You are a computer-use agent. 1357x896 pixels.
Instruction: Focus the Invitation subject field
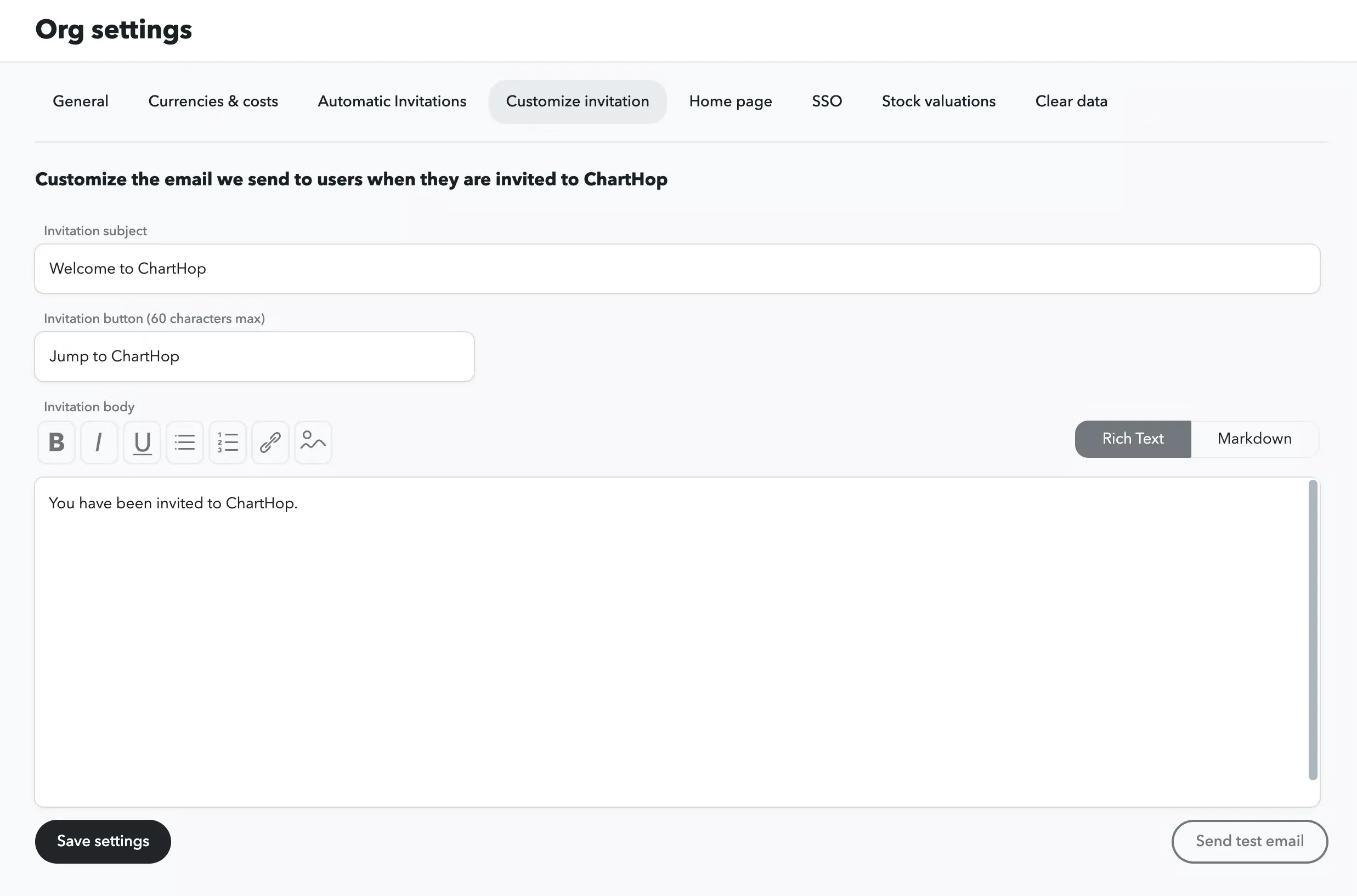[677, 269]
